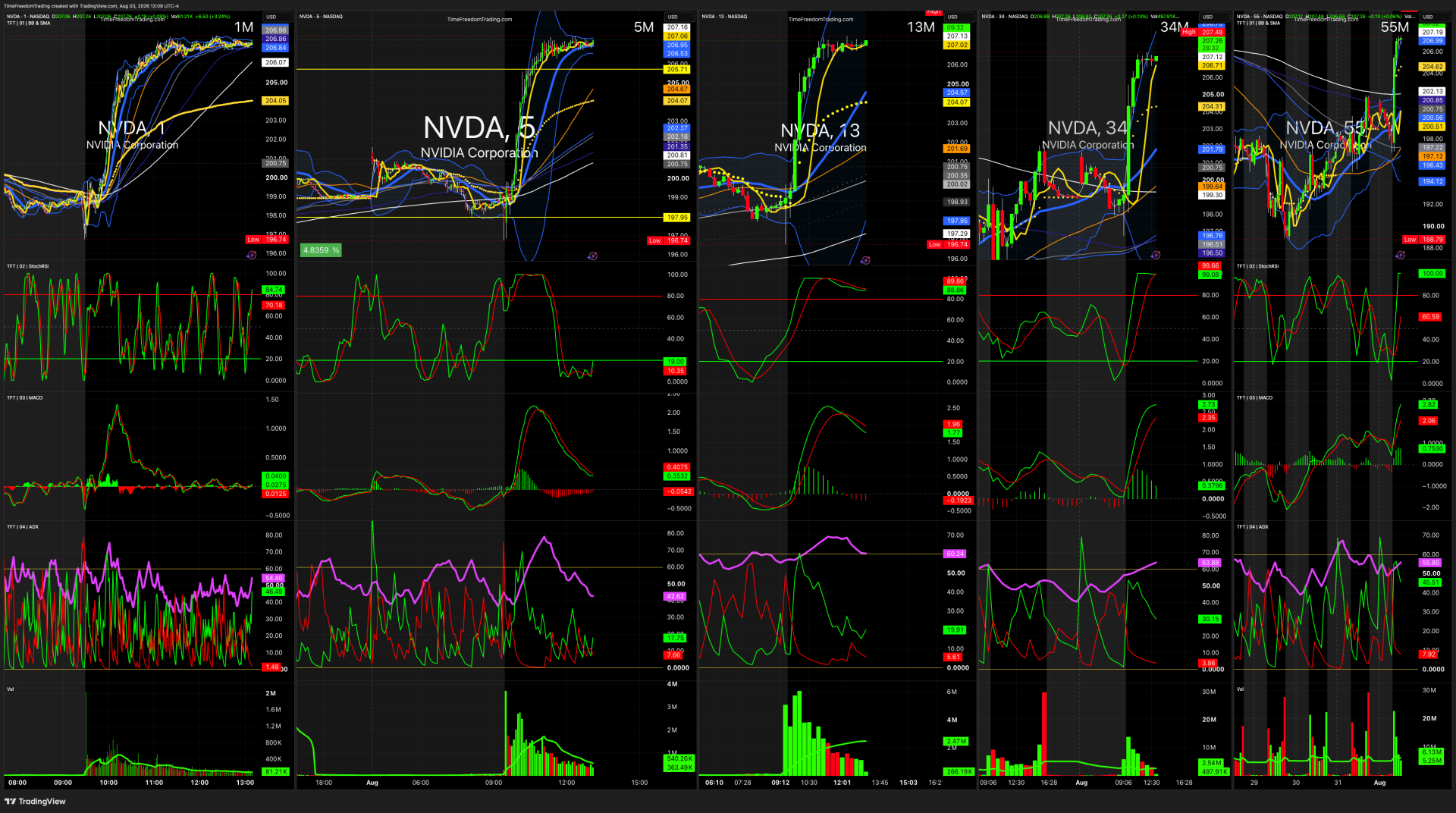Click the Vol legend in the 55M chart
This screenshot has height=813, width=1456.
[x=1241, y=689]
